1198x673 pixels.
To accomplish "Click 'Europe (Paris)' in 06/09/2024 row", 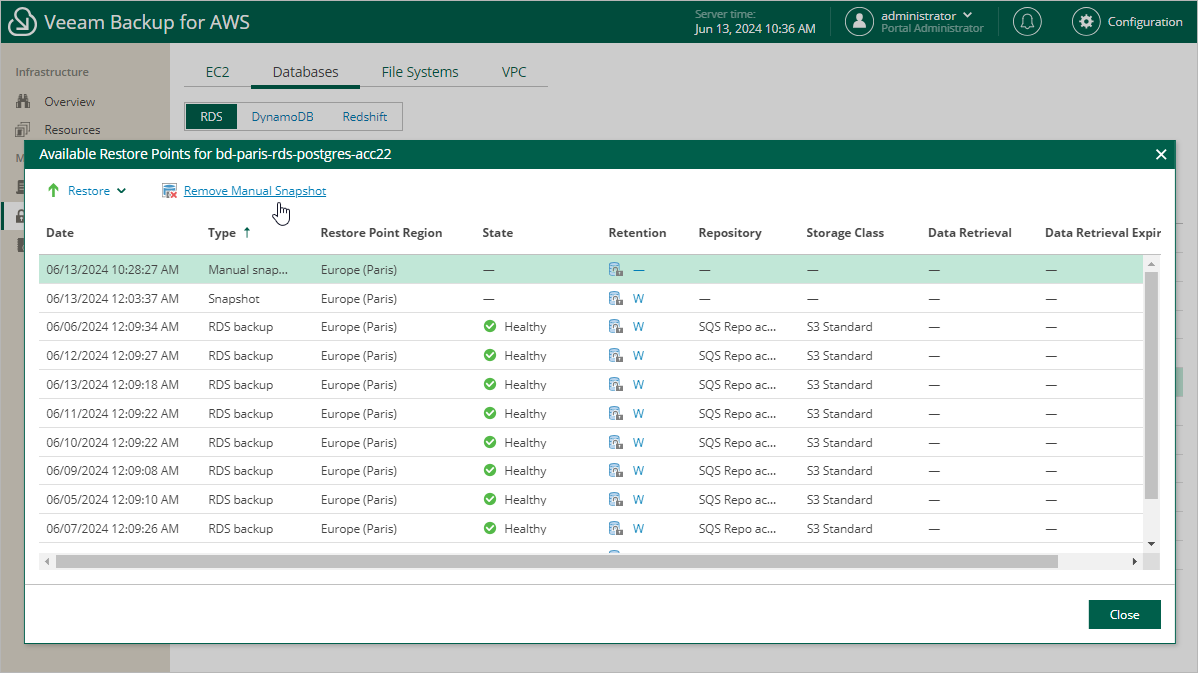I will 358,471.
